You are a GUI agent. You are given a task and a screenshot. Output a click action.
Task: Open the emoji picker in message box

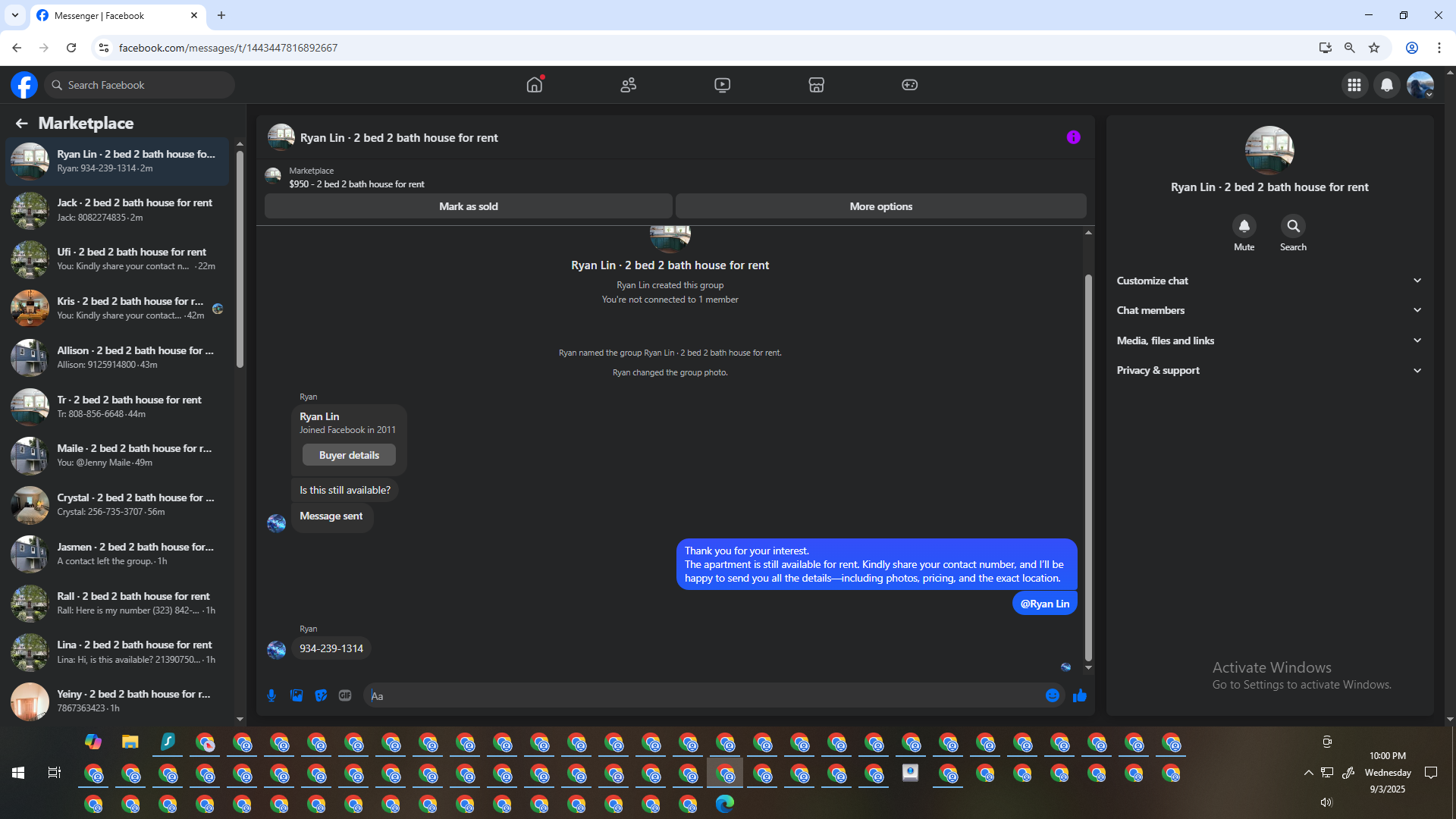pyautogui.click(x=1053, y=695)
